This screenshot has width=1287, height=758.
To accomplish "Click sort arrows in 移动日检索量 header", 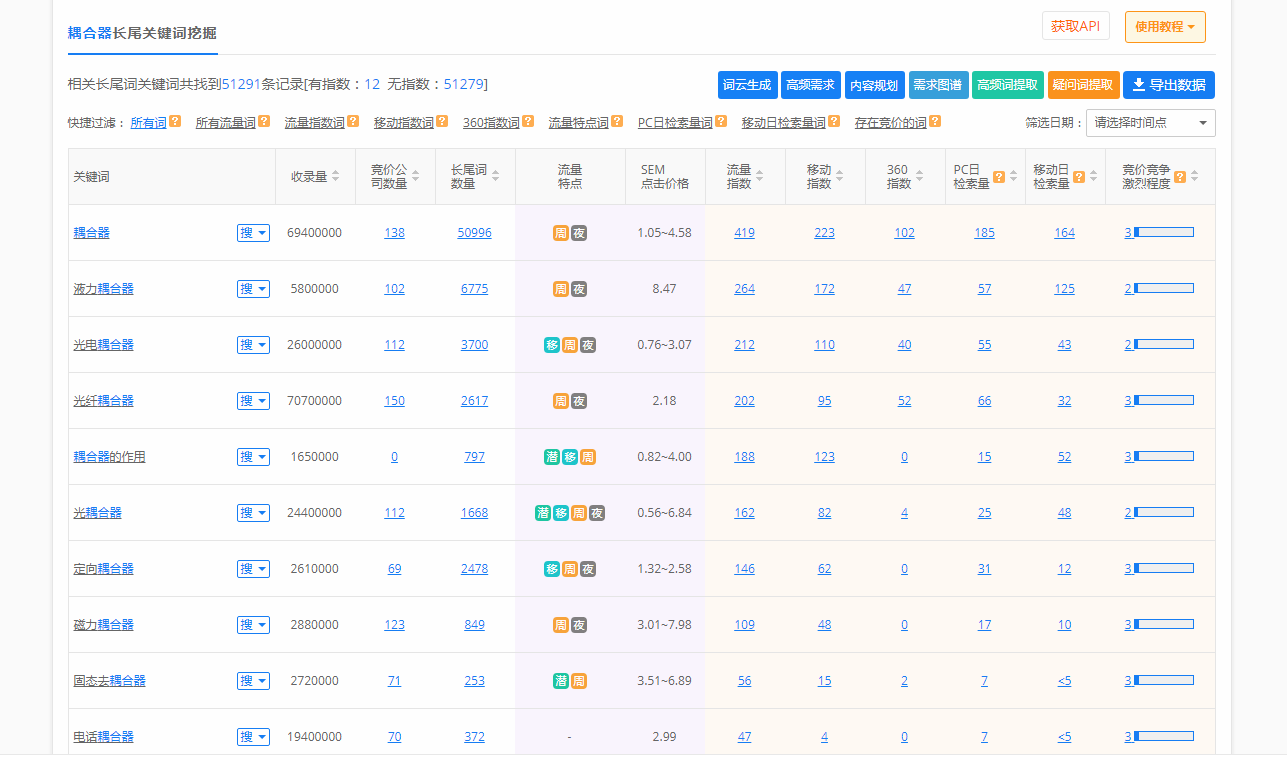I will click(1093, 176).
